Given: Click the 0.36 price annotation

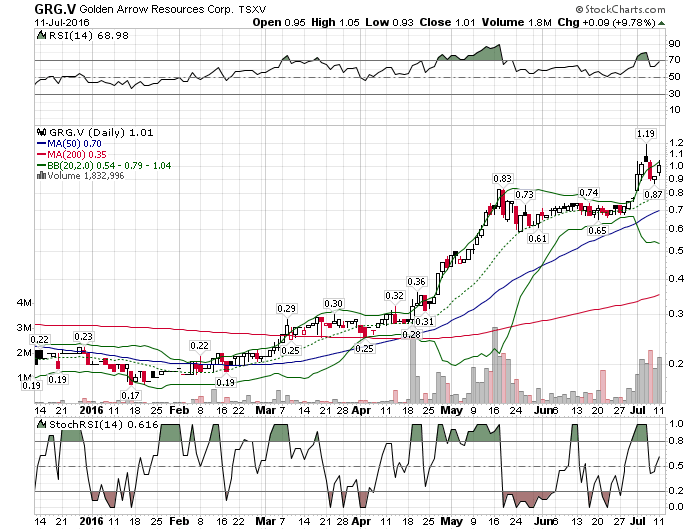Looking at the screenshot, I should tap(416, 282).
